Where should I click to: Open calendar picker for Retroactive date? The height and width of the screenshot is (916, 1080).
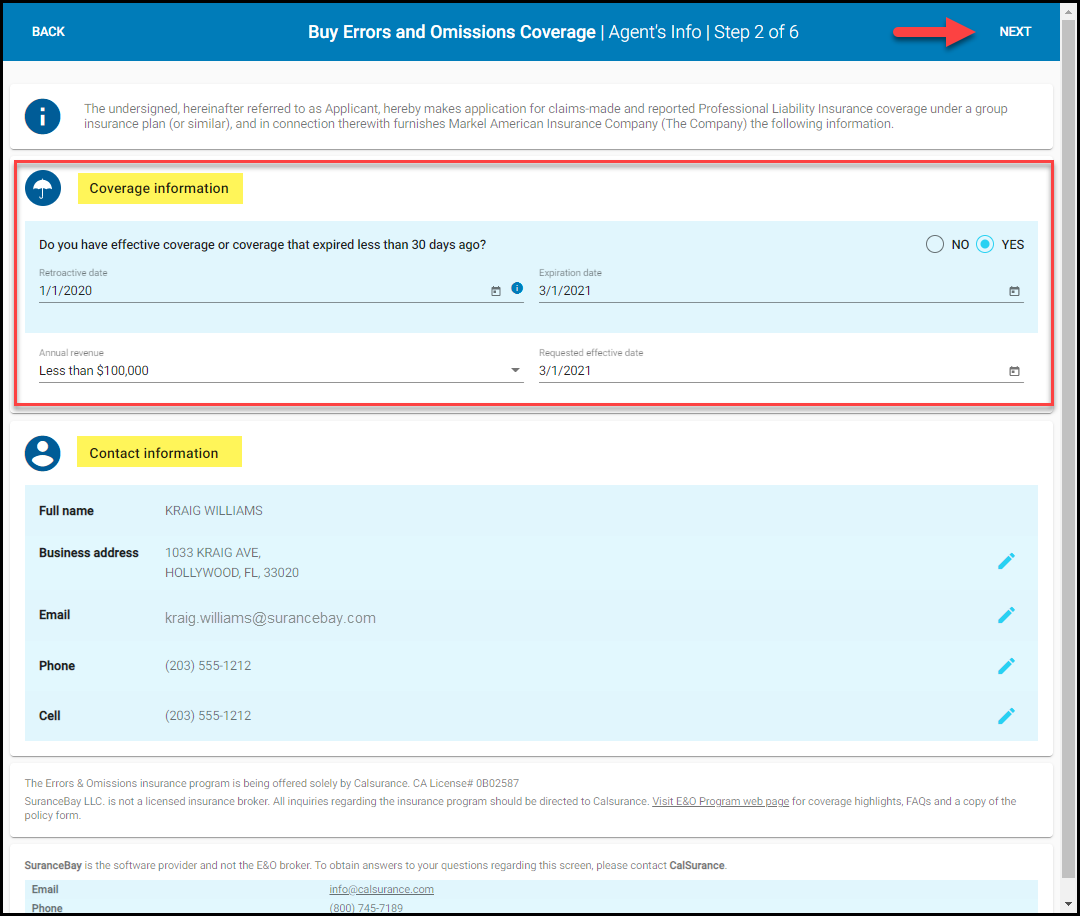(x=496, y=291)
